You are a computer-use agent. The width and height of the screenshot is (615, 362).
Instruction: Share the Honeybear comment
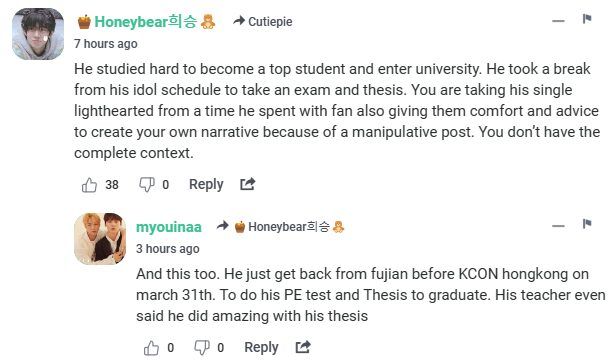tap(247, 184)
